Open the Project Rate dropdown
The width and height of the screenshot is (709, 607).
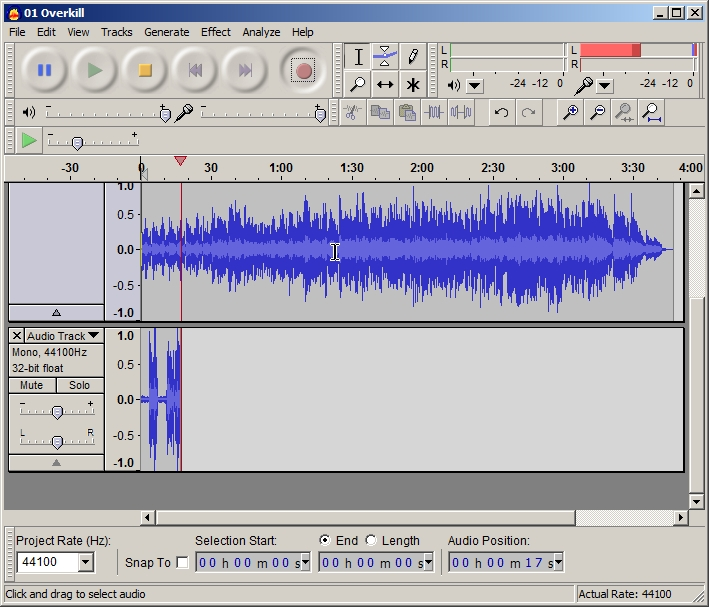pos(85,563)
